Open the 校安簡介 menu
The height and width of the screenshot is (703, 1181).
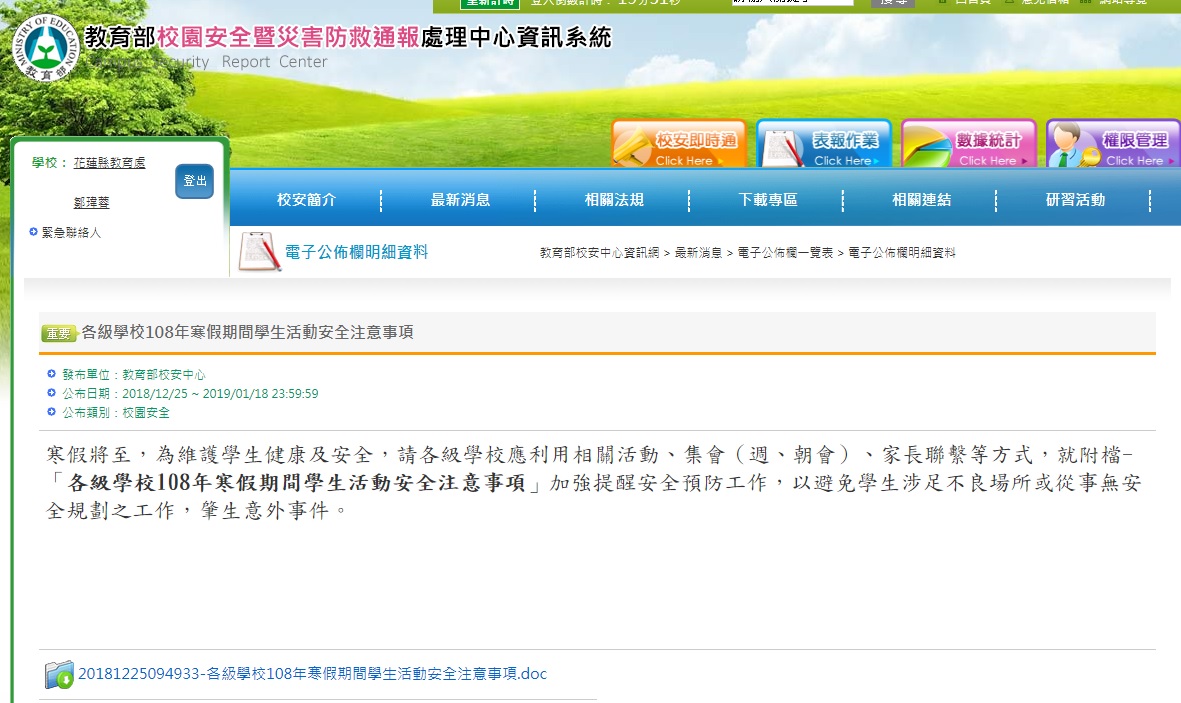coord(306,200)
